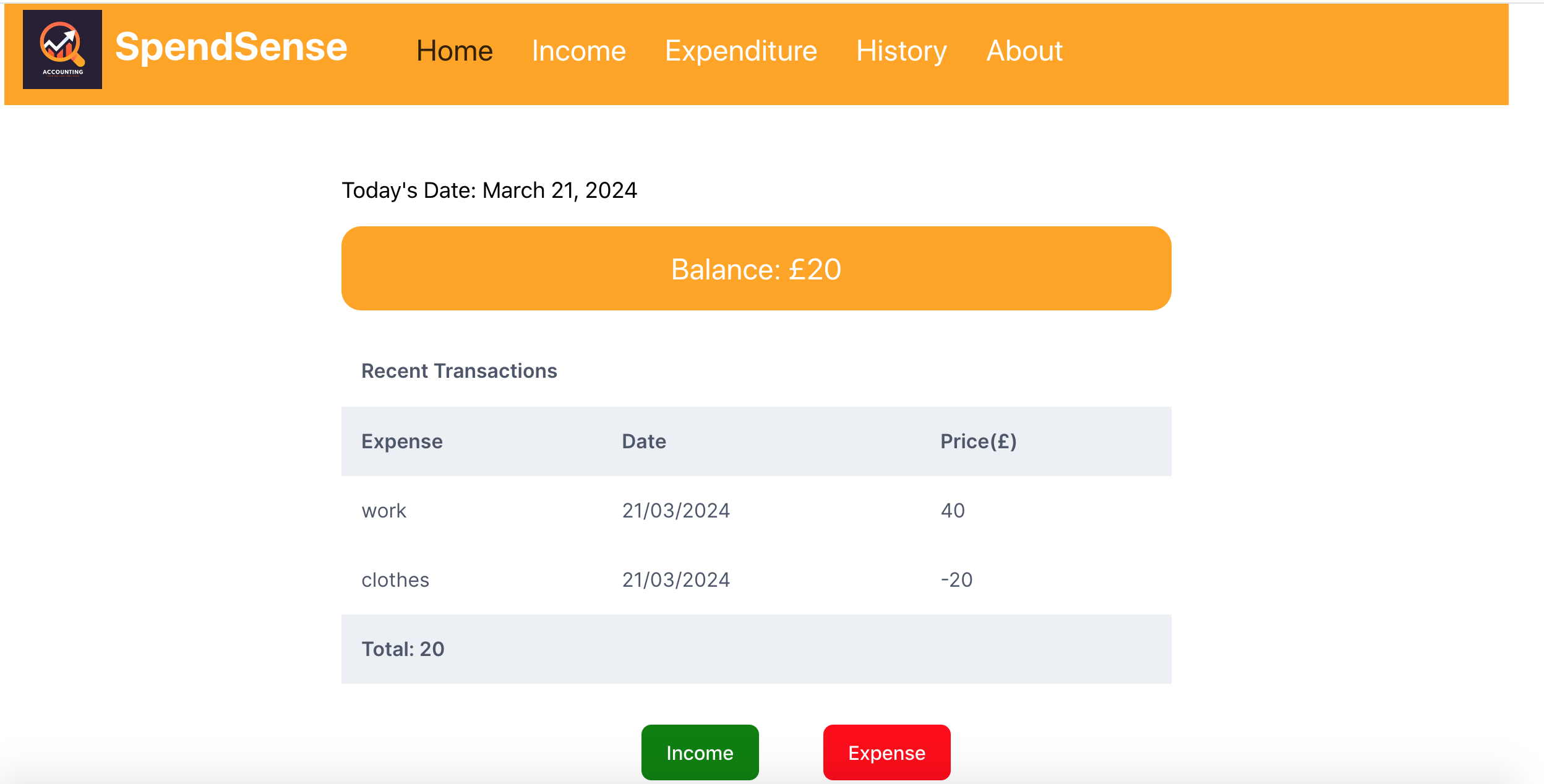Go to the Income navigation page
The image size is (1544, 784).
coord(578,51)
